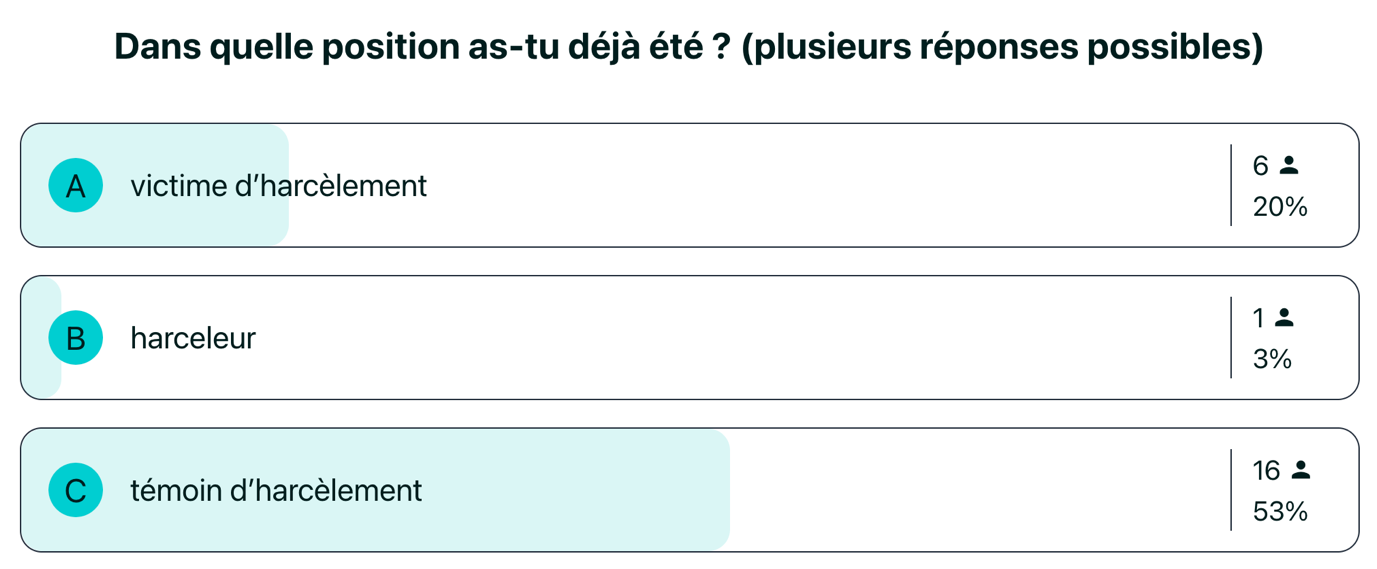Select the "témoin d'harcèlement" answer text
This screenshot has height=569, width=1377.
tap(276, 490)
